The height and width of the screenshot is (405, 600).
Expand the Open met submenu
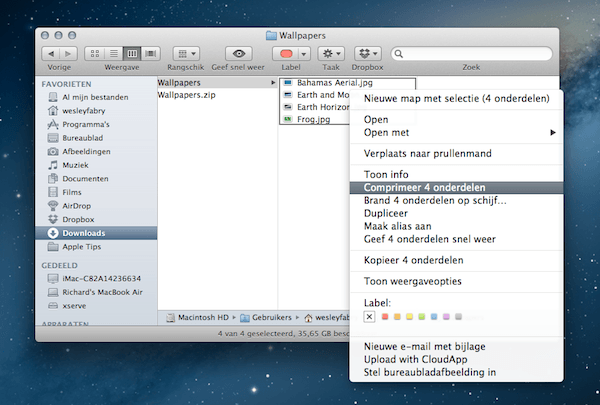click(x=457, y=132)
